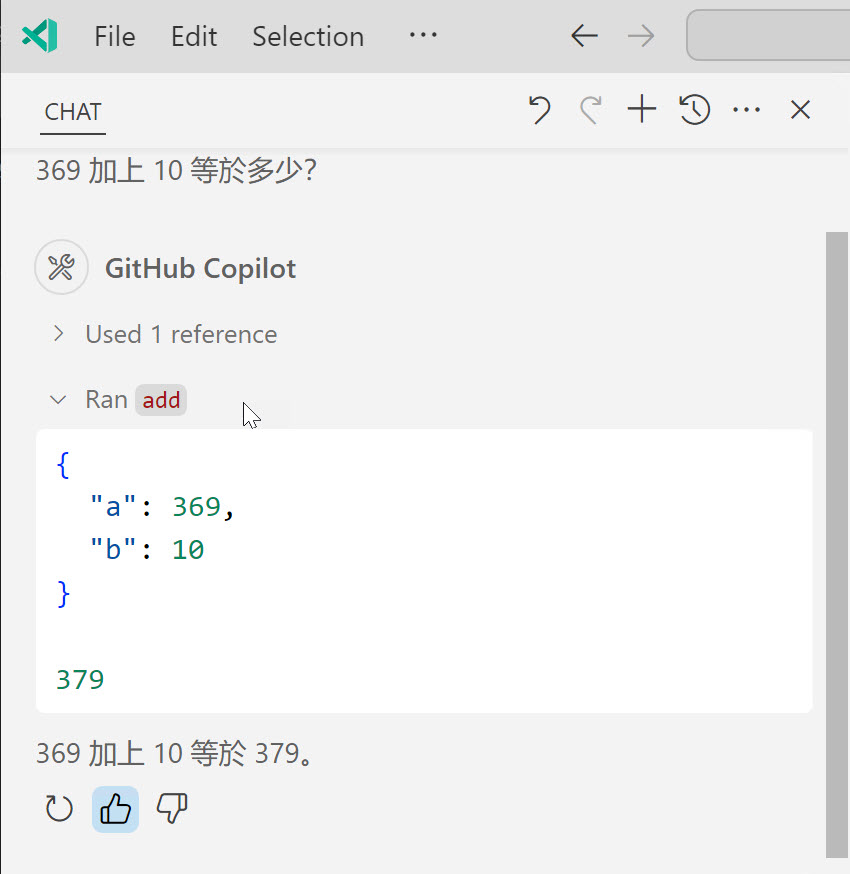Click the redo last request icon
This screenshot has width=850, height=874.
pos(591,110)
